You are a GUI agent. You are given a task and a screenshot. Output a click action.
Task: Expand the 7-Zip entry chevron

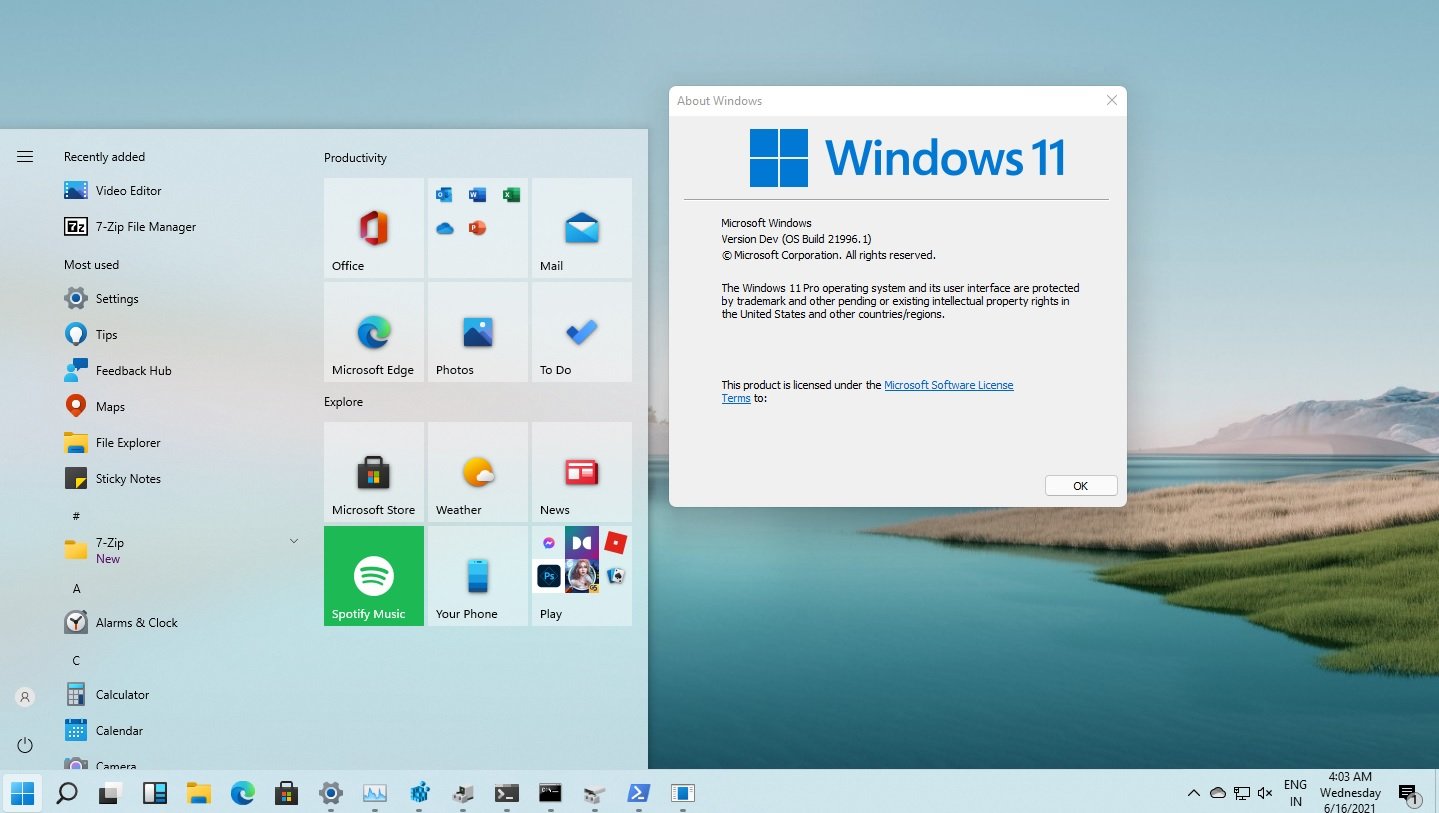click(x=293, y=540)
